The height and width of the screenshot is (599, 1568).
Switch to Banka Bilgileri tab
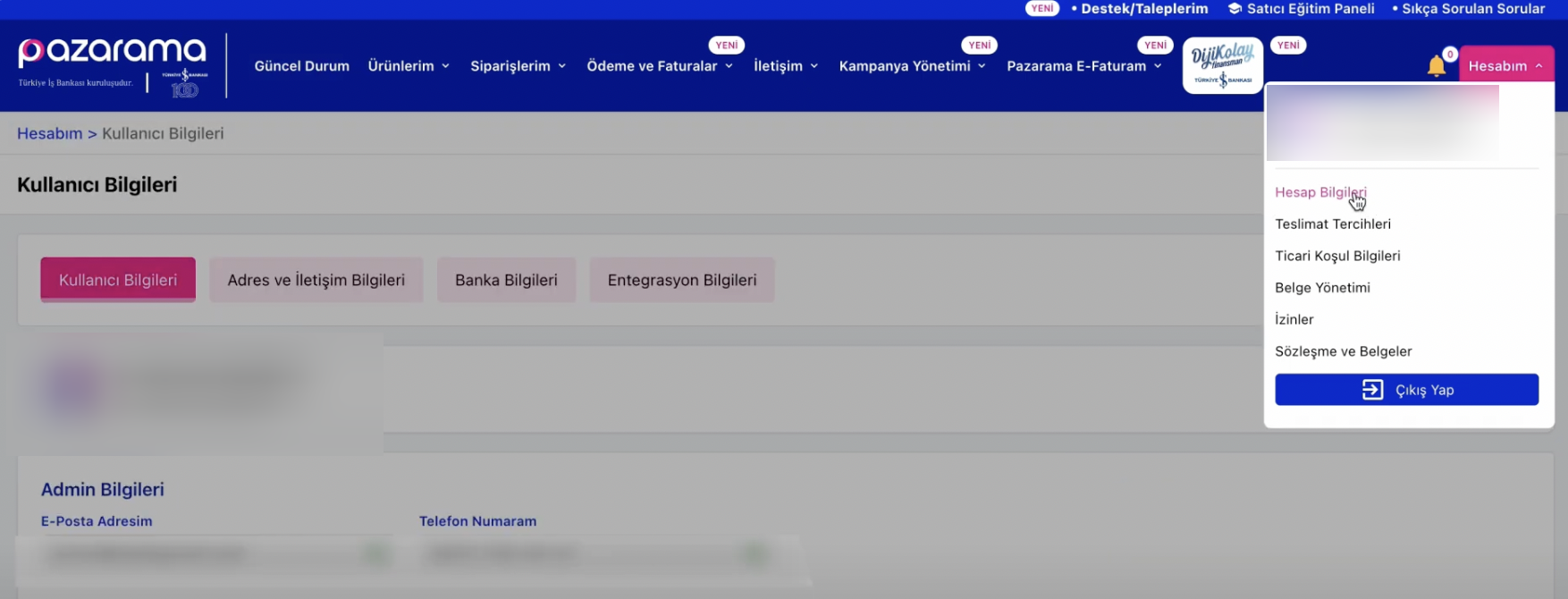click(x=506, y=280)
